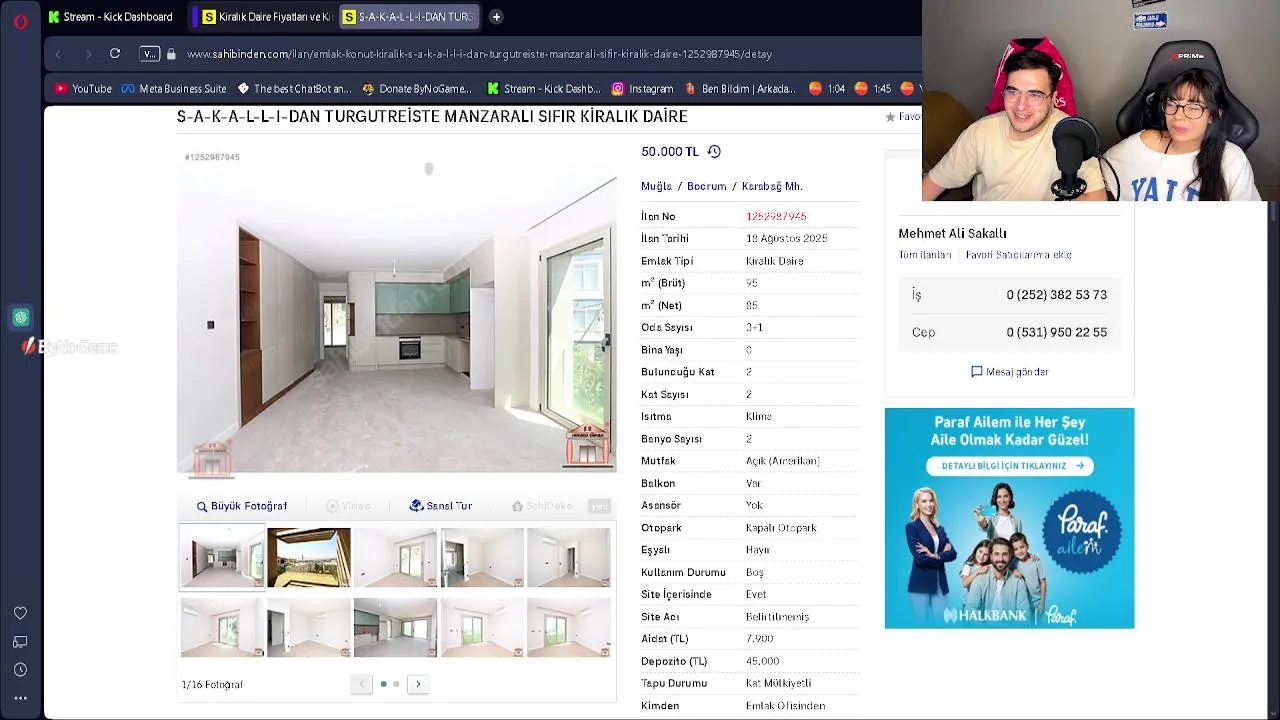The height and width of the screenshot is (720, 1280).
Task: Click the Halkbank Paraf Ailem advertisement
Action: point(1009,518)
